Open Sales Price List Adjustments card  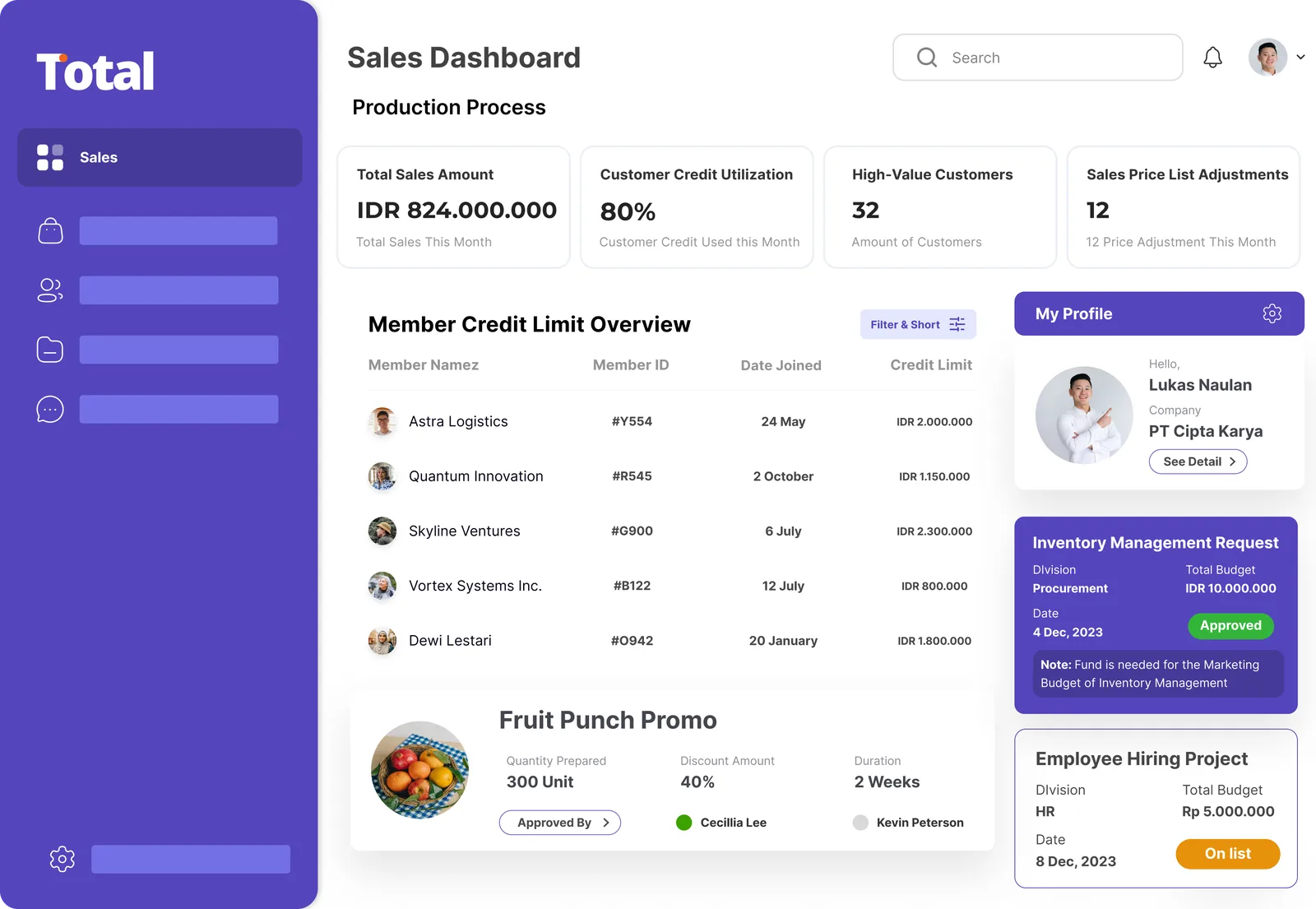(1184, 207)
